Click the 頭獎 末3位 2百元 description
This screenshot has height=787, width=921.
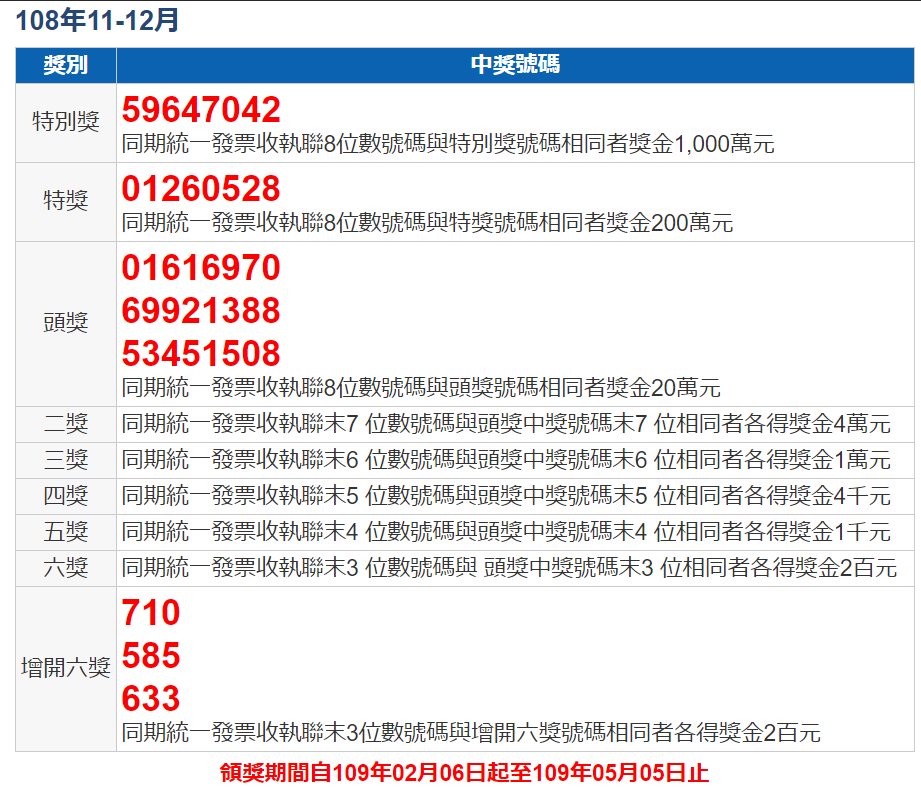coord(509,568)
